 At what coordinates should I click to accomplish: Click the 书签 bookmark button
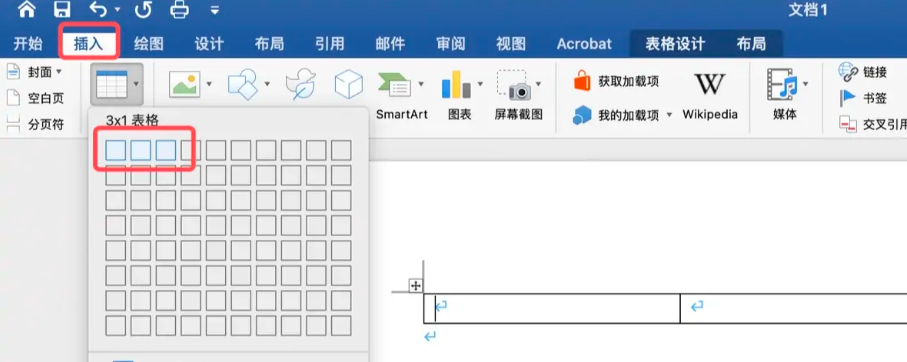coord(862,98)
